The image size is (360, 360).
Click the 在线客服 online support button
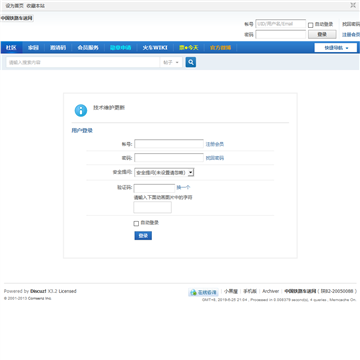point(203,292)
